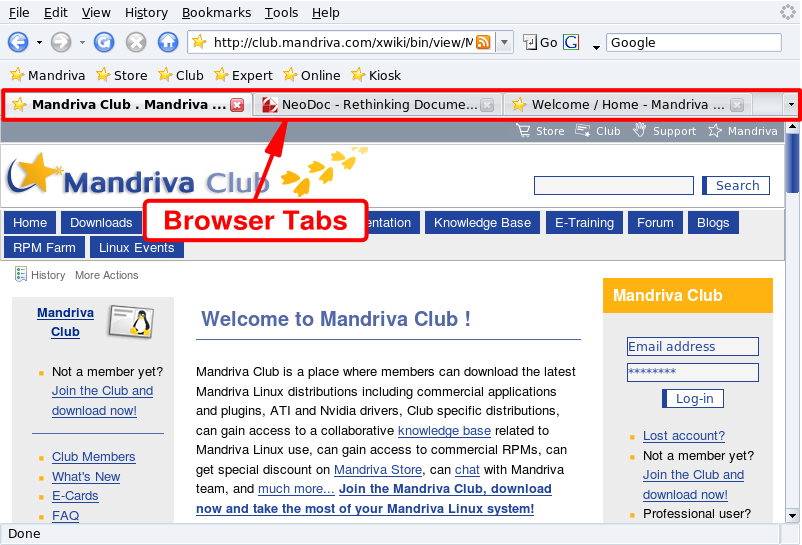
Task: Expand the address bar URL dropdown
Action: [x=504, y=42]
